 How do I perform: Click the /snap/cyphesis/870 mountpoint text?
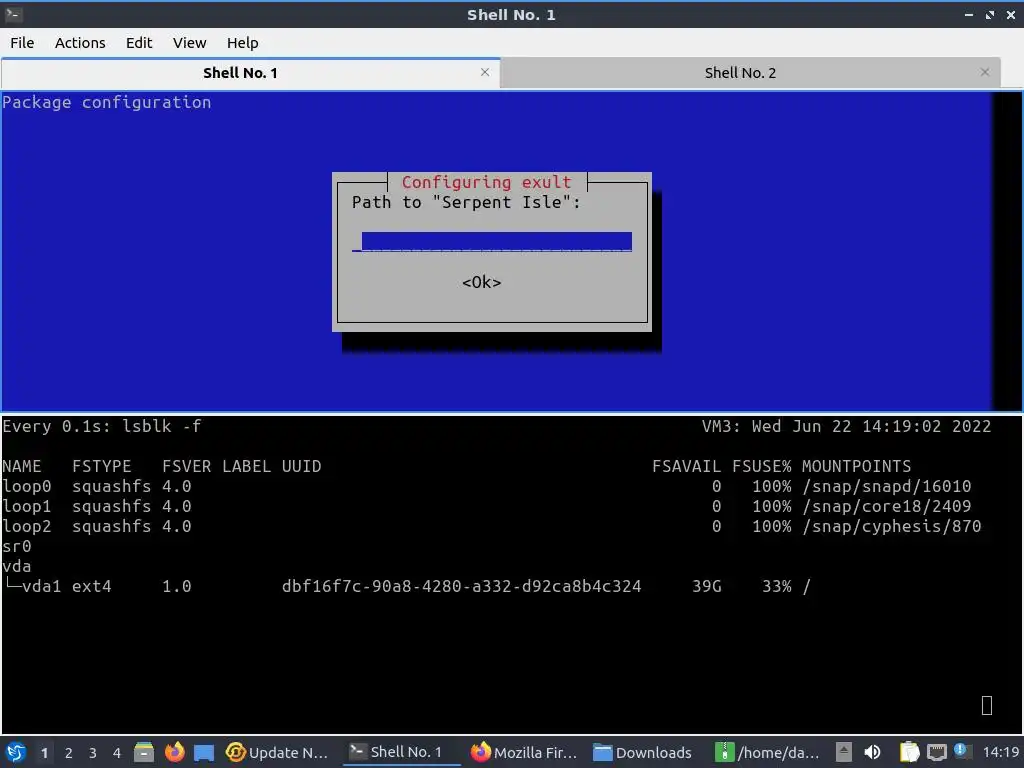coord(891,526)
